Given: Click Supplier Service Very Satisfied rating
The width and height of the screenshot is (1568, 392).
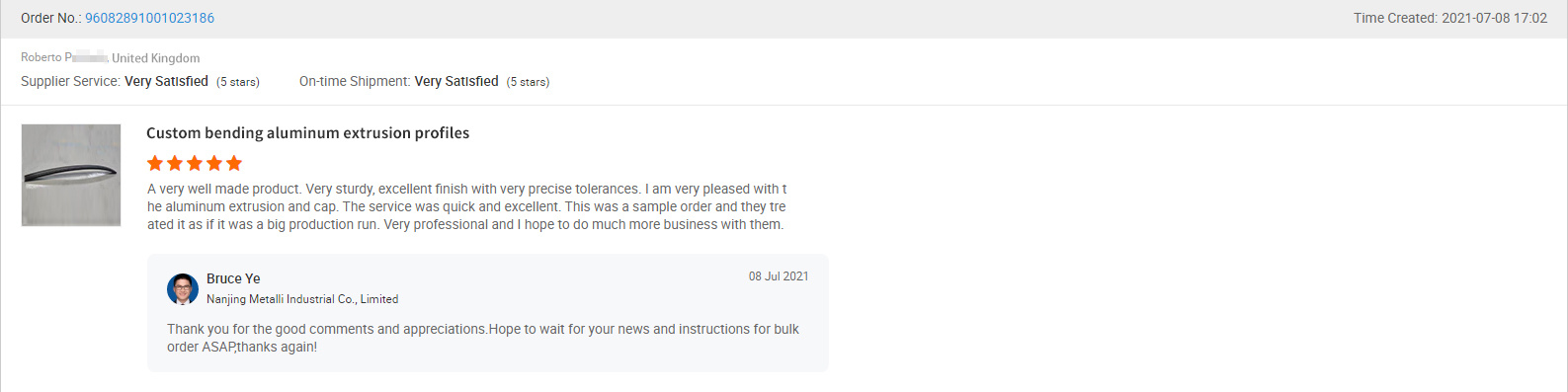Looking at the screenshot, I should pos(166,81).
